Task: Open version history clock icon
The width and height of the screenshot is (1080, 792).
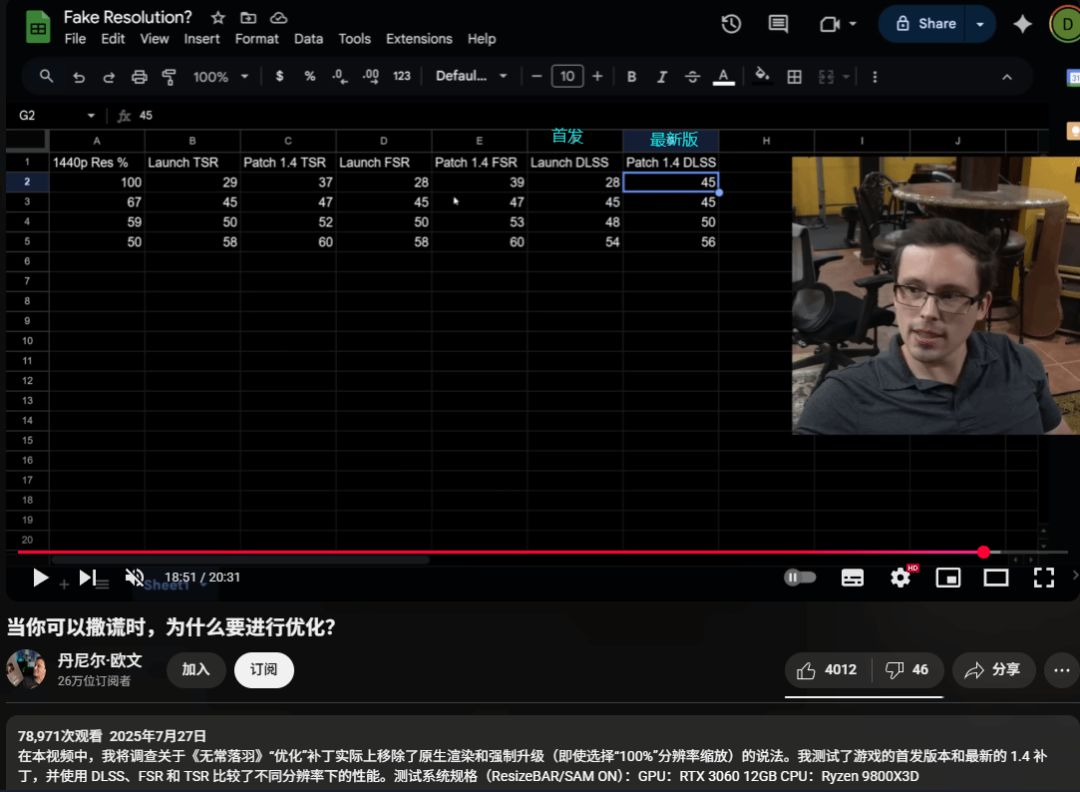Action: click(x=731, y=24)
